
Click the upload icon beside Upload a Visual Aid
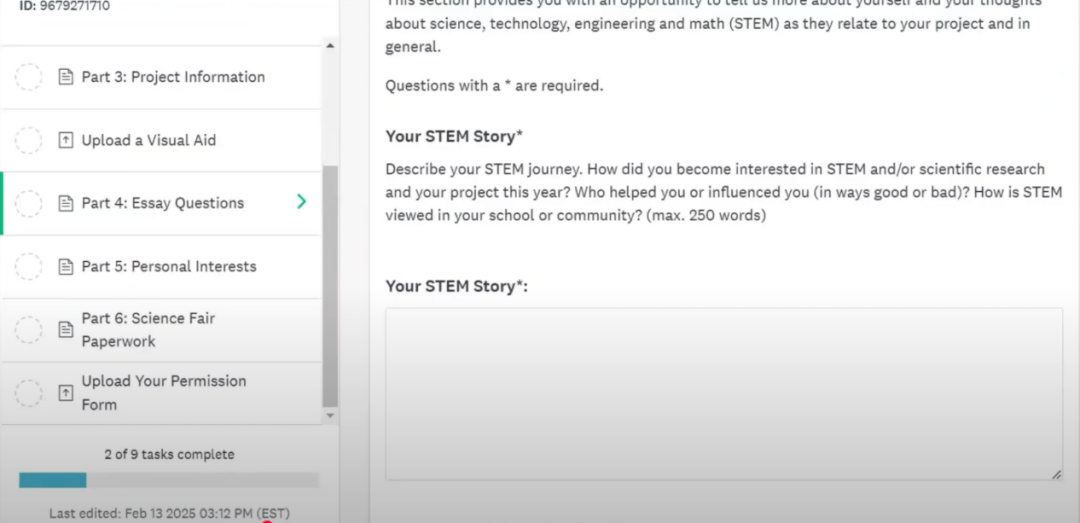[65, 141]
